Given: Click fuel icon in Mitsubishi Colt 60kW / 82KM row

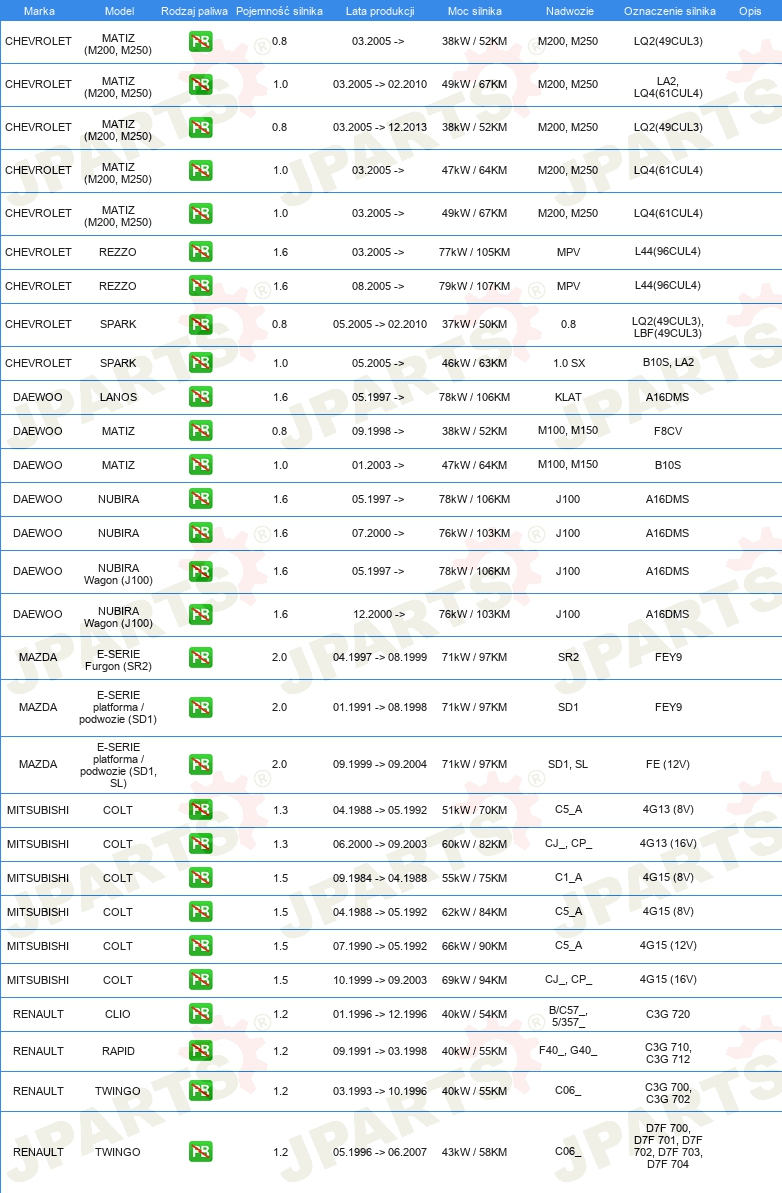Looking at the screenshot, I should pos(201,844).
